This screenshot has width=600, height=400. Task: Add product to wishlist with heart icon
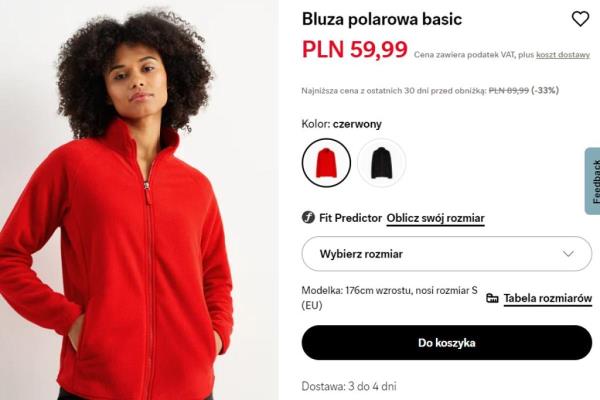coord(580,19)
